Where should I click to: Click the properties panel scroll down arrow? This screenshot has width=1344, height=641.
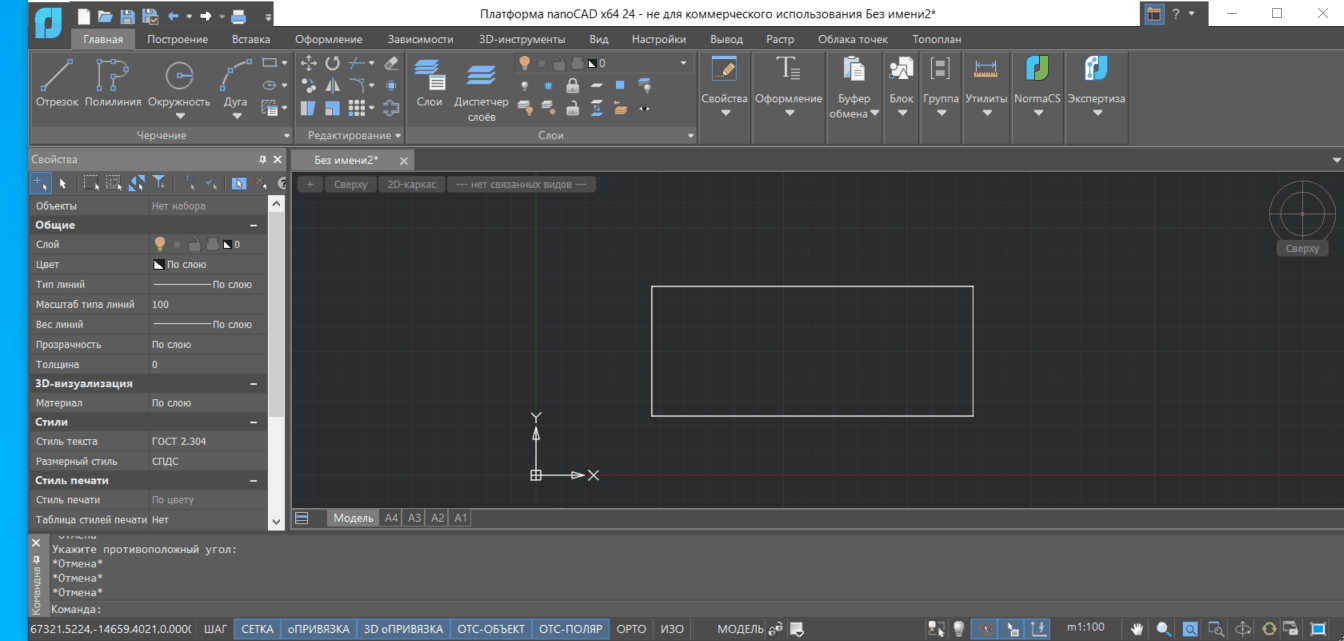276,521
